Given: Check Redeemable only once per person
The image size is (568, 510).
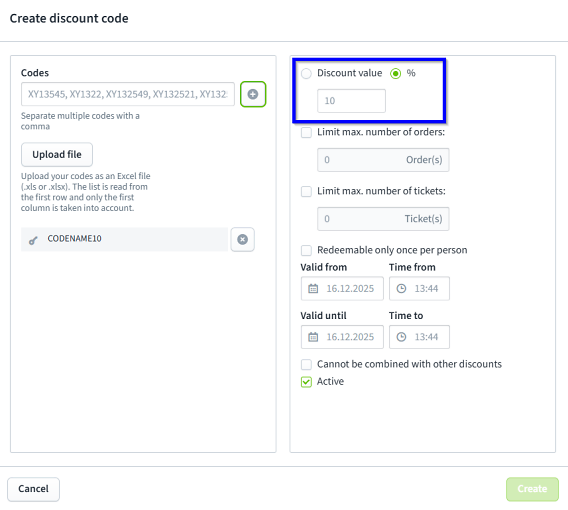Looking at the screenshot, I should point(306,250).
